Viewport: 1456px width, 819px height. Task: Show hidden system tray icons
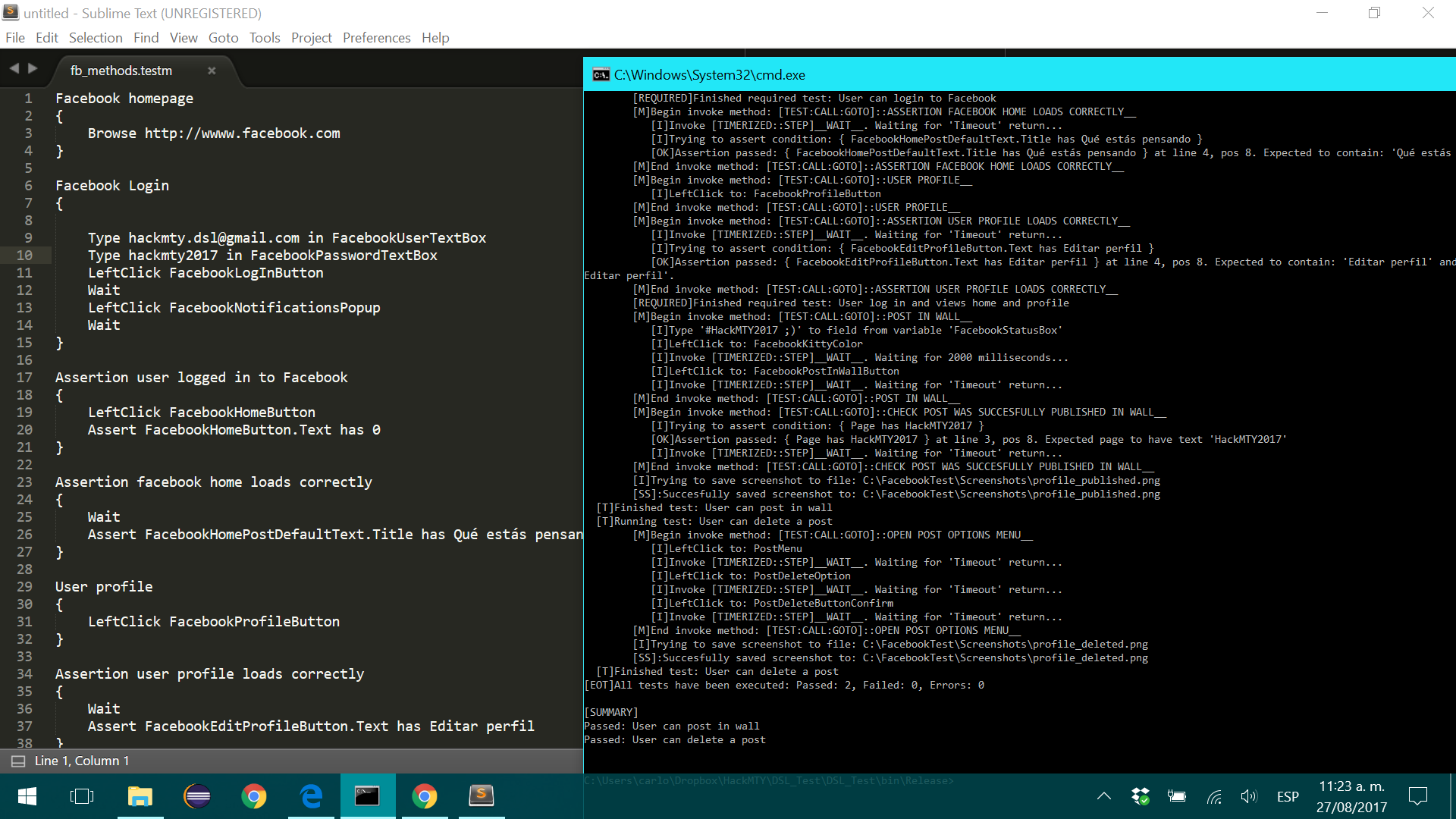(x=1104, y=796)
